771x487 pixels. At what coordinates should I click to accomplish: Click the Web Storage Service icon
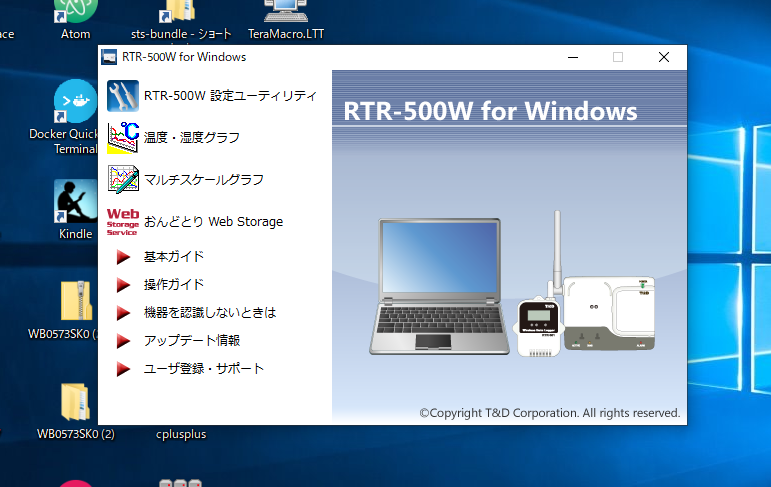pos(123,222)
